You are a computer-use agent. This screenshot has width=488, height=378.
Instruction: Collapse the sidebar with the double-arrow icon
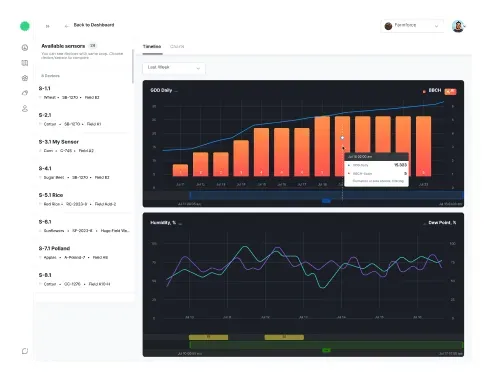[x=48, y=26]
